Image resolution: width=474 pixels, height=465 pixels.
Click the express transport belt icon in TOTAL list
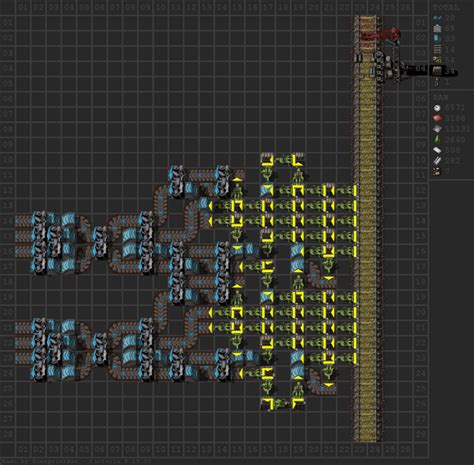point(437,18)
